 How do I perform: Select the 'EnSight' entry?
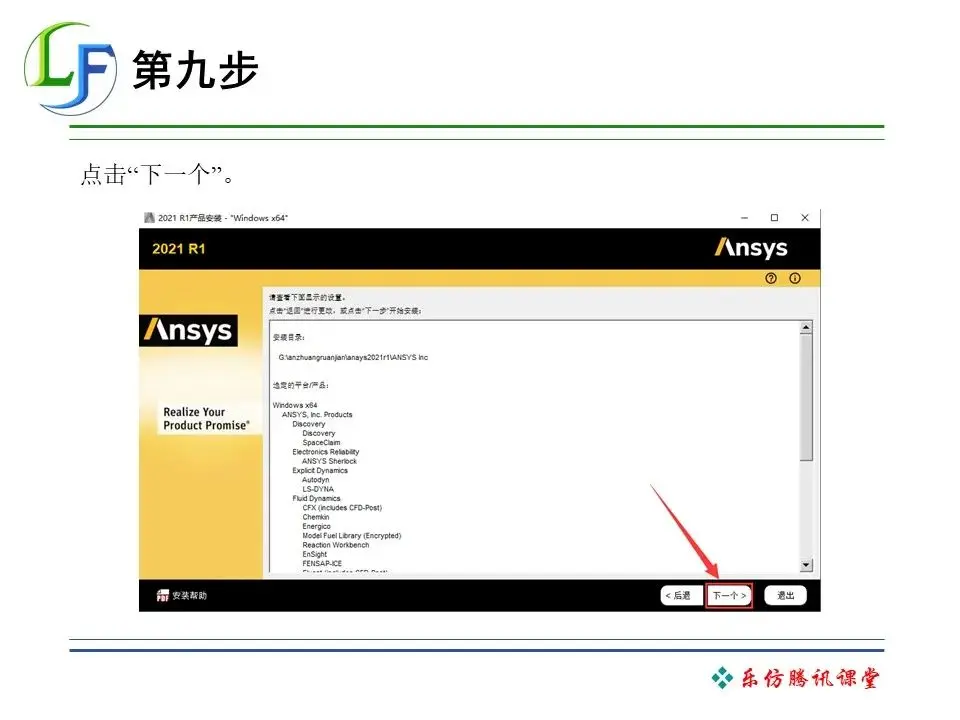pyautogui.click(x=315, y=554)
